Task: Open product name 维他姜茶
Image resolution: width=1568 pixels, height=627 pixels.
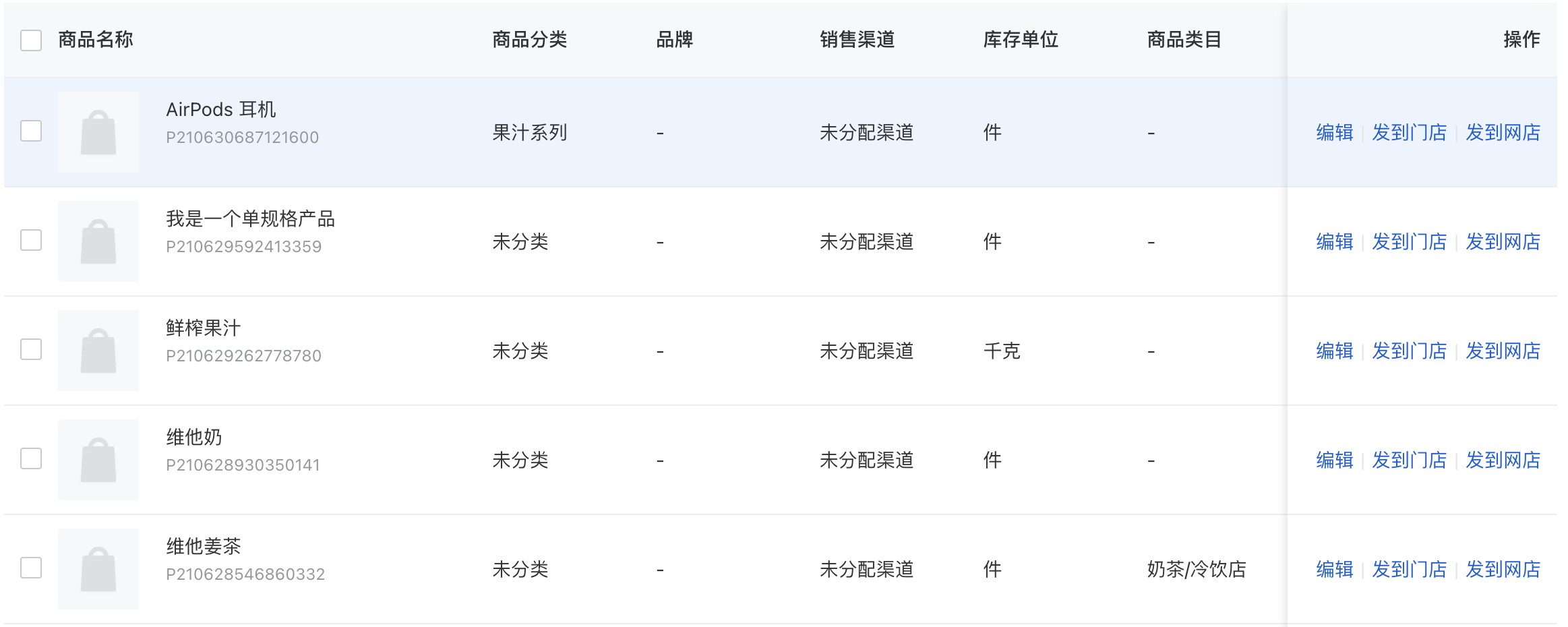Action: 204,546
